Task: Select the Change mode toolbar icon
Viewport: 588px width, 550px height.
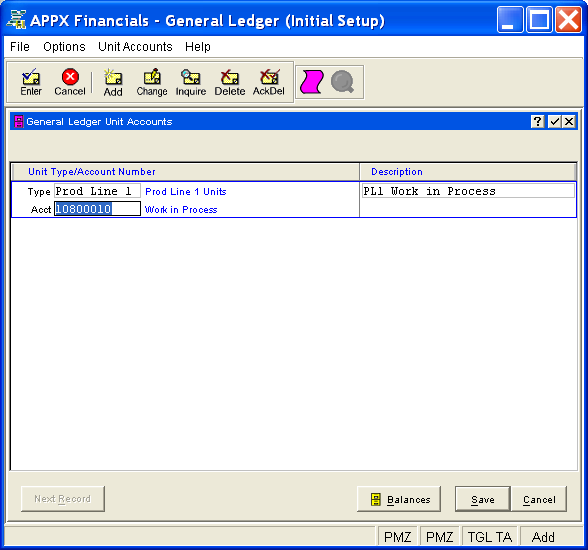Action: 152,82
